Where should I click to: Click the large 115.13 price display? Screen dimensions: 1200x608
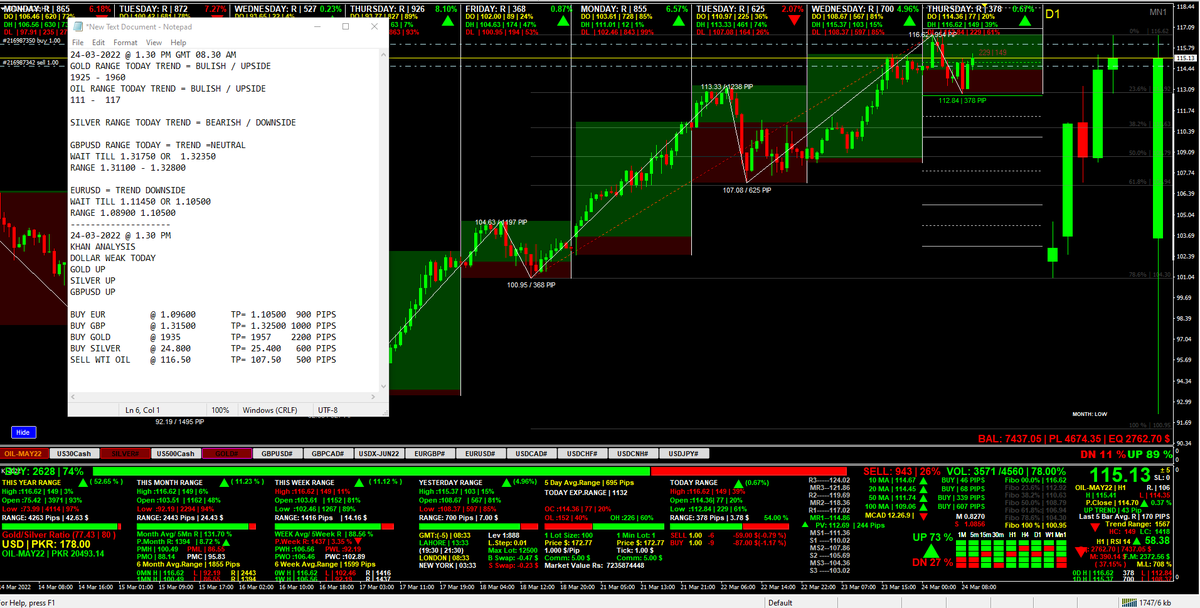1119,475
